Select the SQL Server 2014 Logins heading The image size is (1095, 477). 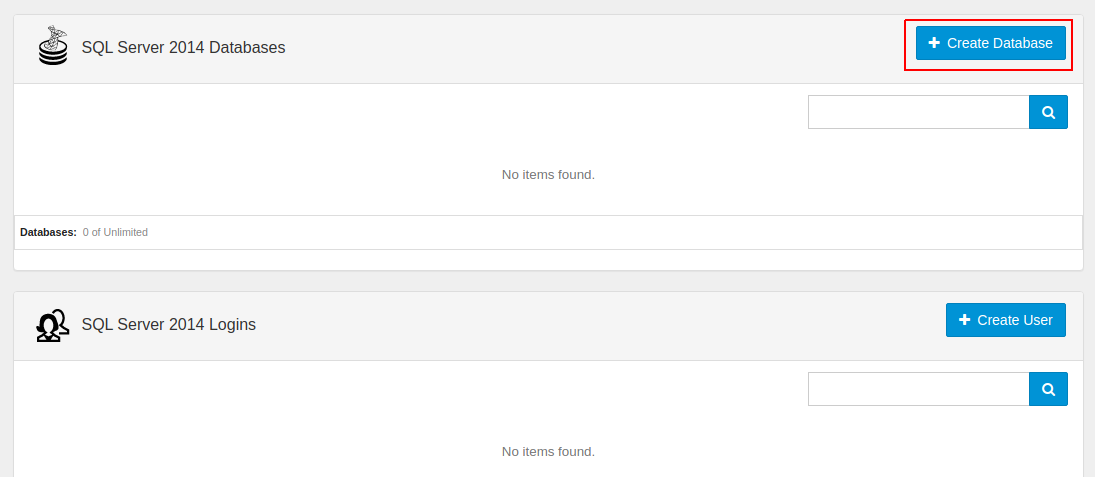tap(169, 325)
